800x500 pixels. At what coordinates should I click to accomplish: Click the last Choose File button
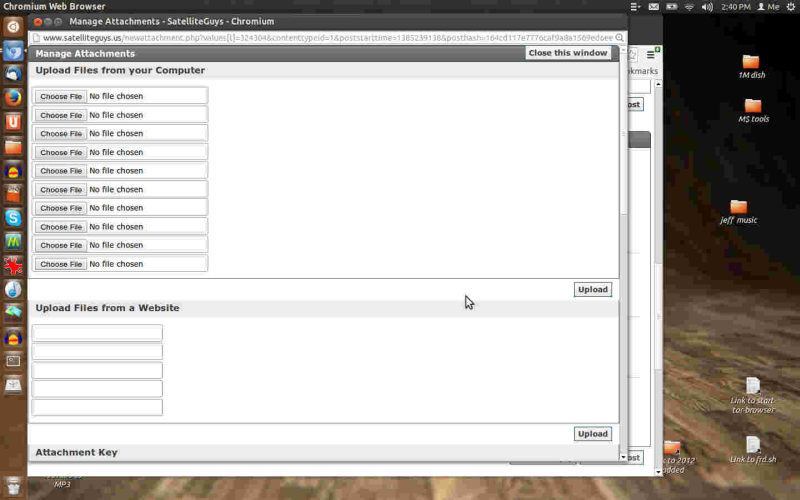tap(61, 264)
